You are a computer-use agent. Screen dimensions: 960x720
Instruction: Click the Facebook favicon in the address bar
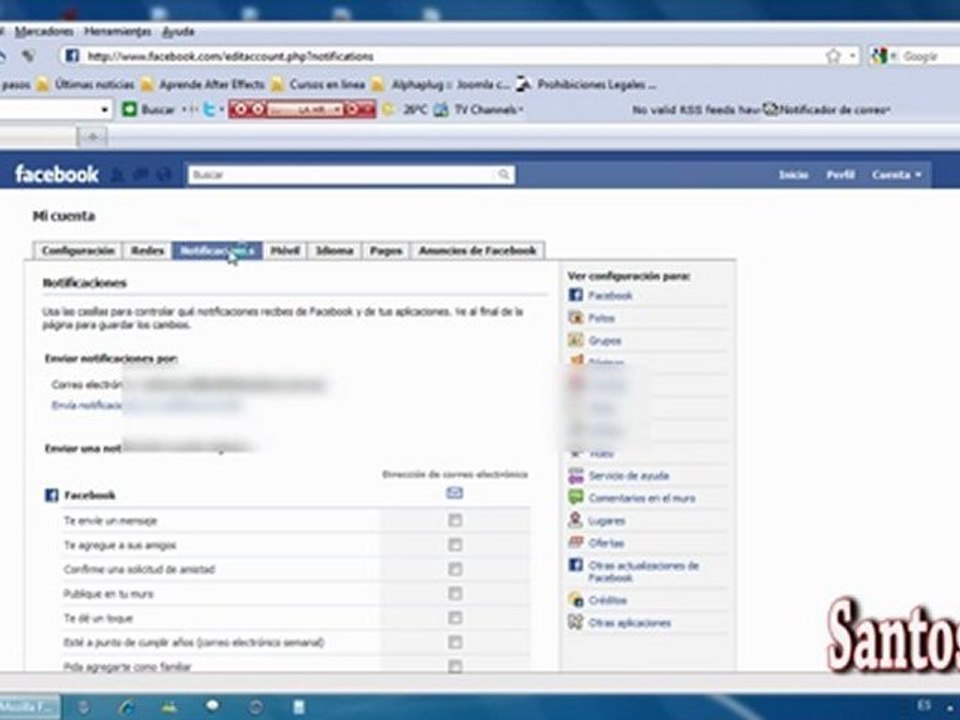[x=72, y=56]
